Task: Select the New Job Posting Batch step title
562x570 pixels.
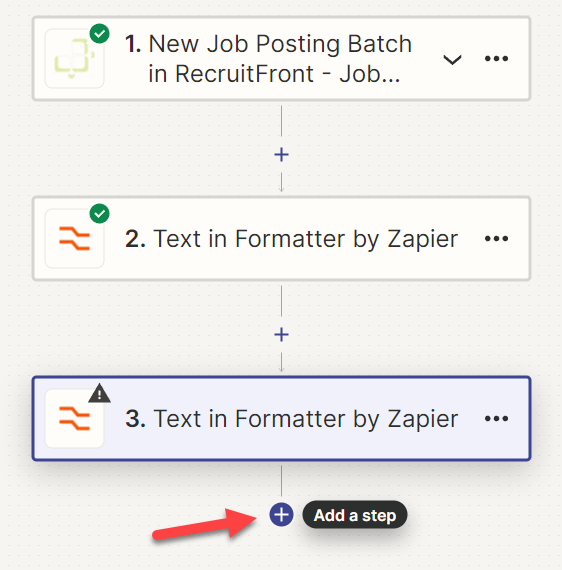Action: (268, 59)
